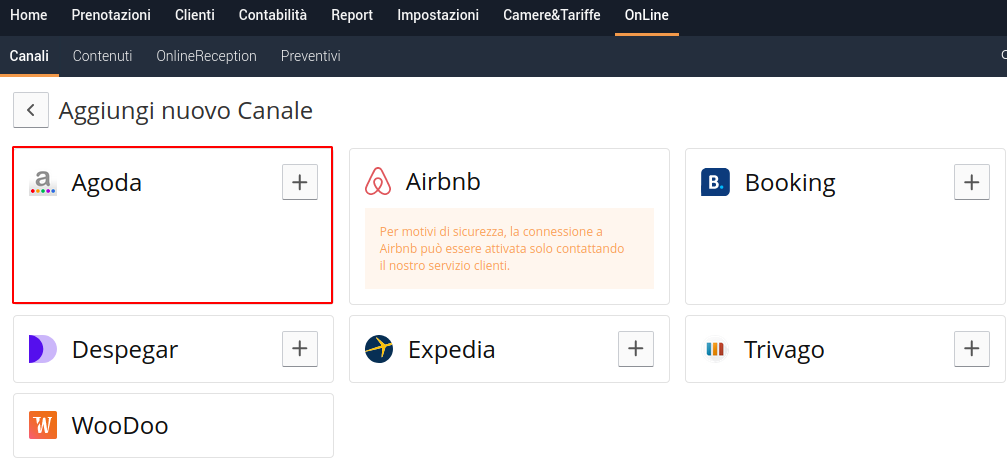Add the Expedia channel with plus icon

coord(636,349)
